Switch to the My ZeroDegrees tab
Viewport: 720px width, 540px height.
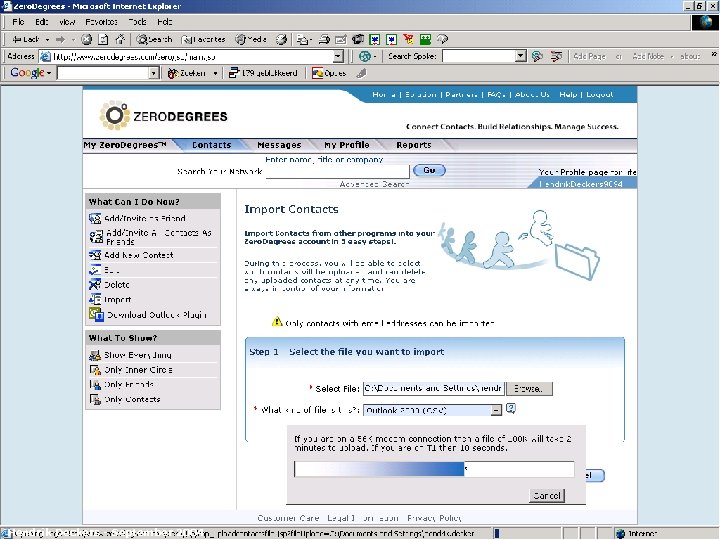[125, 145]
